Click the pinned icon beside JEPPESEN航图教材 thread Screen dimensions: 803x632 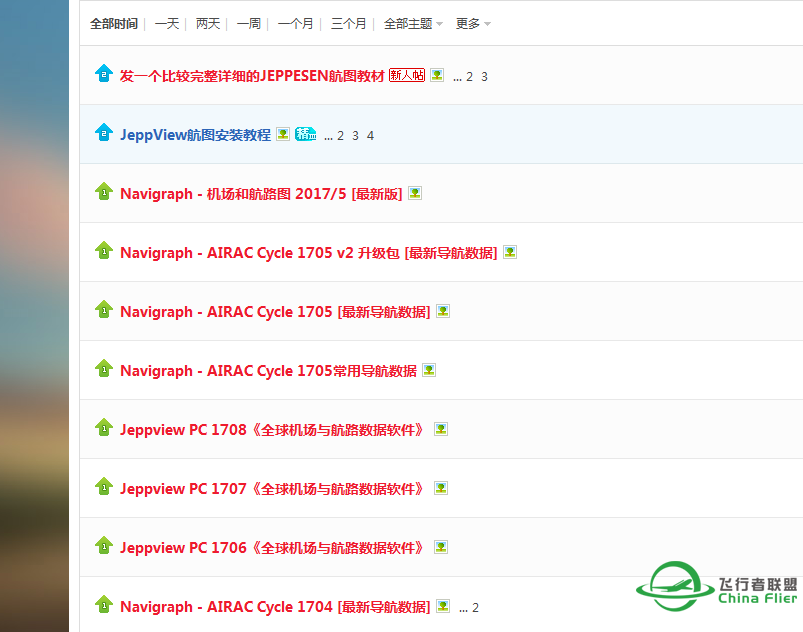coord(104,74)
